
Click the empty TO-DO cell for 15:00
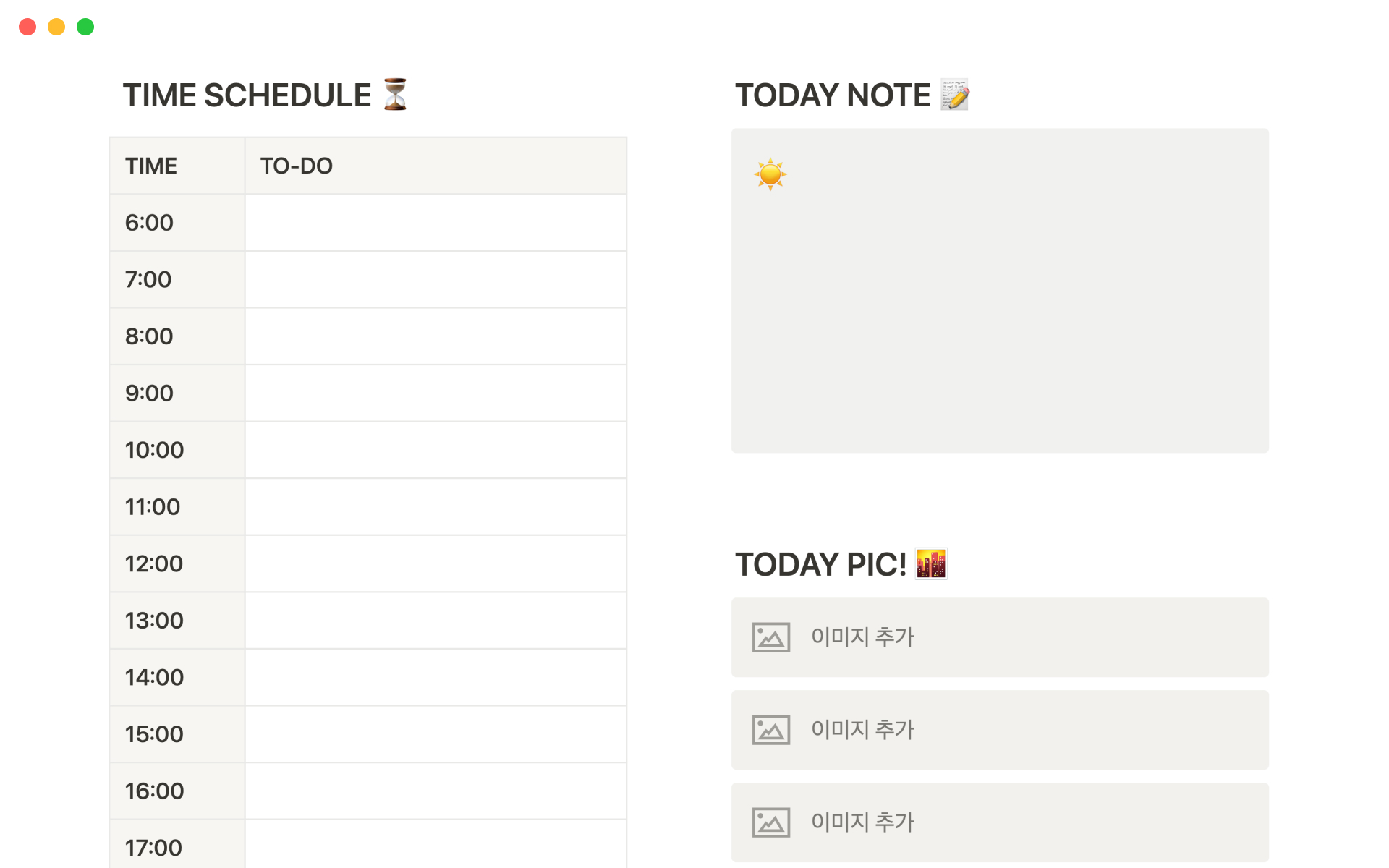(436, 734)
